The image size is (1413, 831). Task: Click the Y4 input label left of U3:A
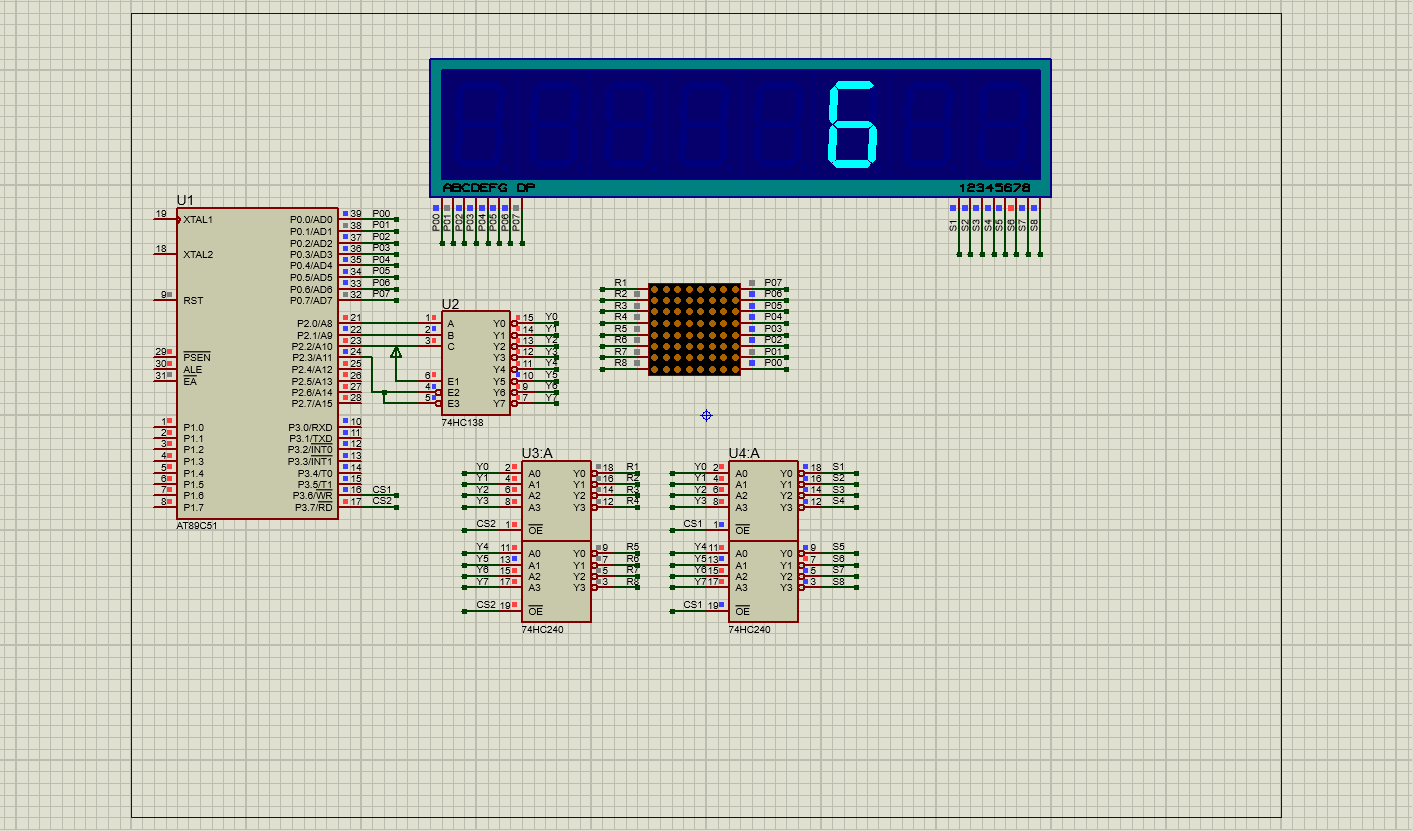(483, 547)
